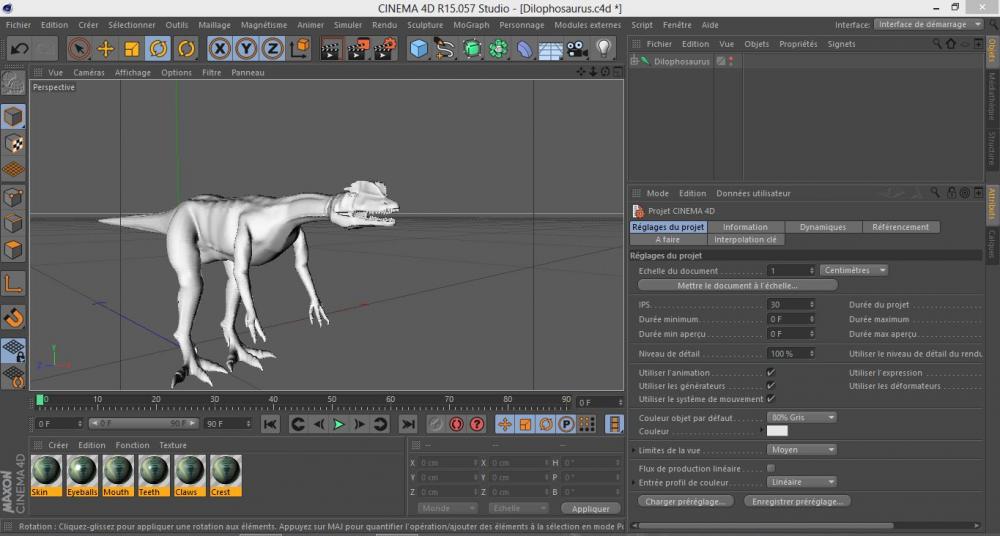1000x536 pixels.
Task: Click Mettre le document à l'échelle button
Action: click(738, 286)
